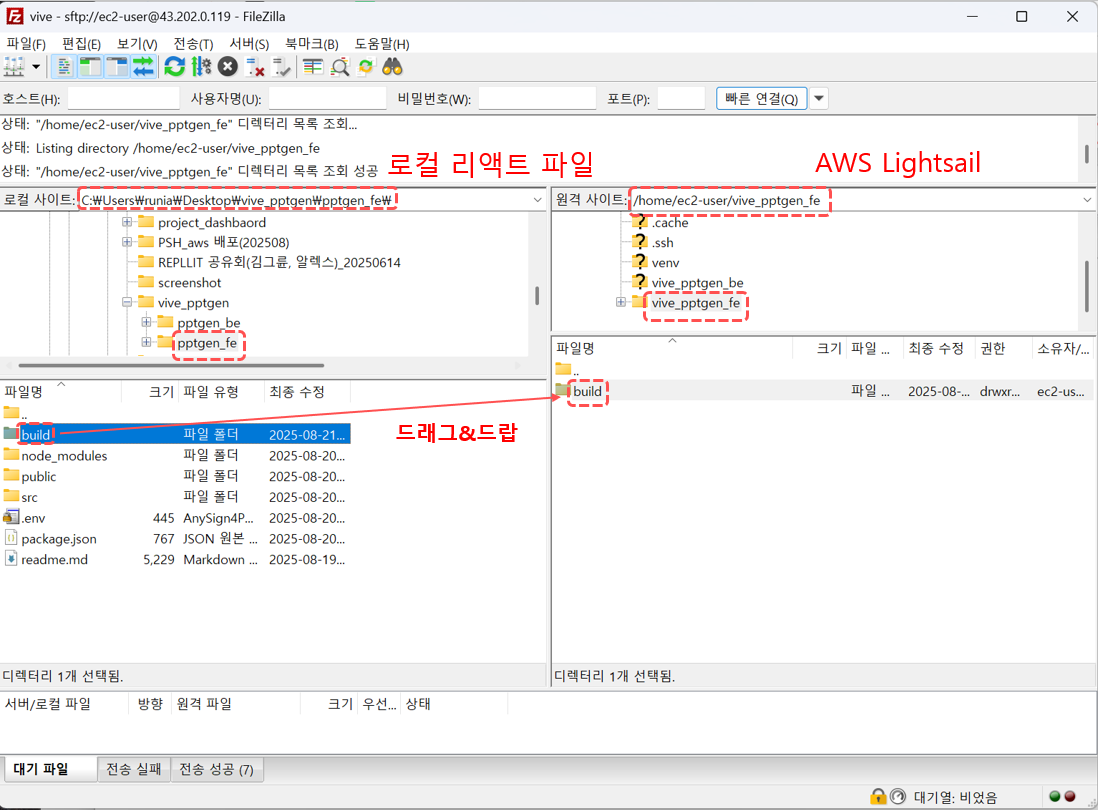Screen dimensions: 1098x810
Task: Open the directory listing filters dialog
Action: pos(313,67)
